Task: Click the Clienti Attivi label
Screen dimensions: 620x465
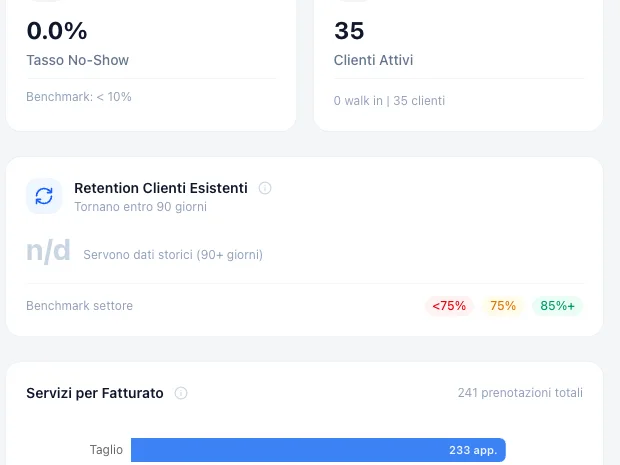Action: (373, 60)
